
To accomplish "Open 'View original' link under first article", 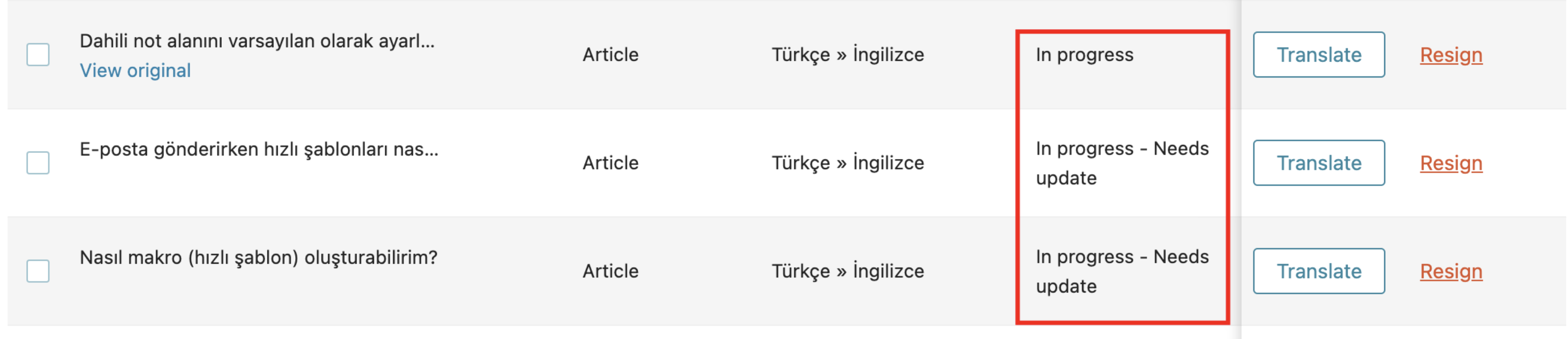I will click(135, 70).
